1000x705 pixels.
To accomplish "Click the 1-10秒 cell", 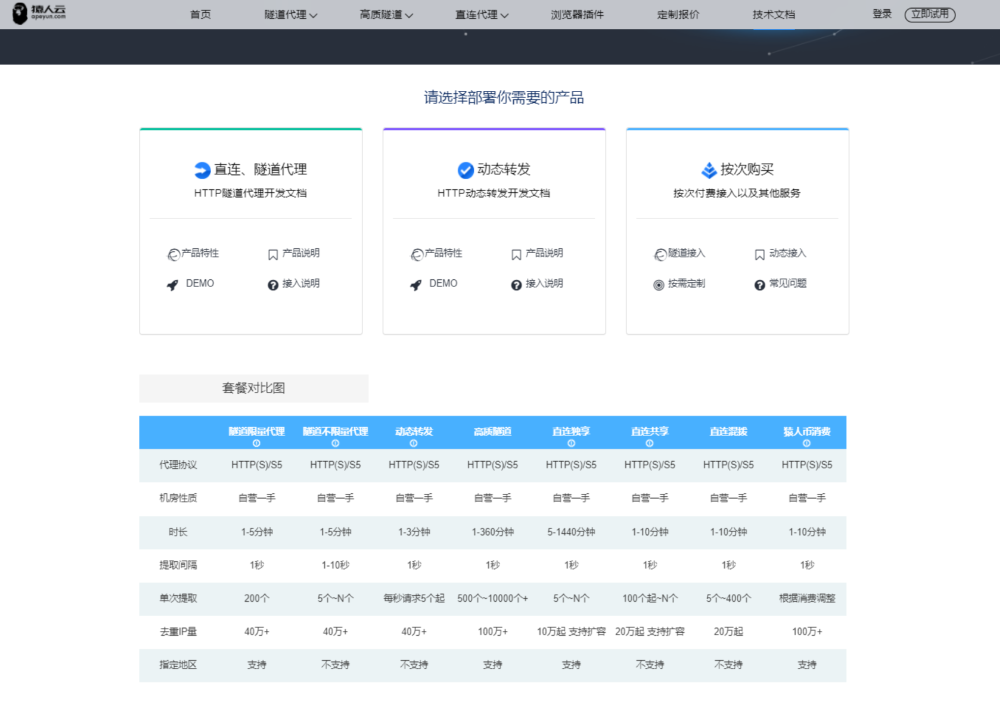I will pyautogui.click(x=335, y=565).
